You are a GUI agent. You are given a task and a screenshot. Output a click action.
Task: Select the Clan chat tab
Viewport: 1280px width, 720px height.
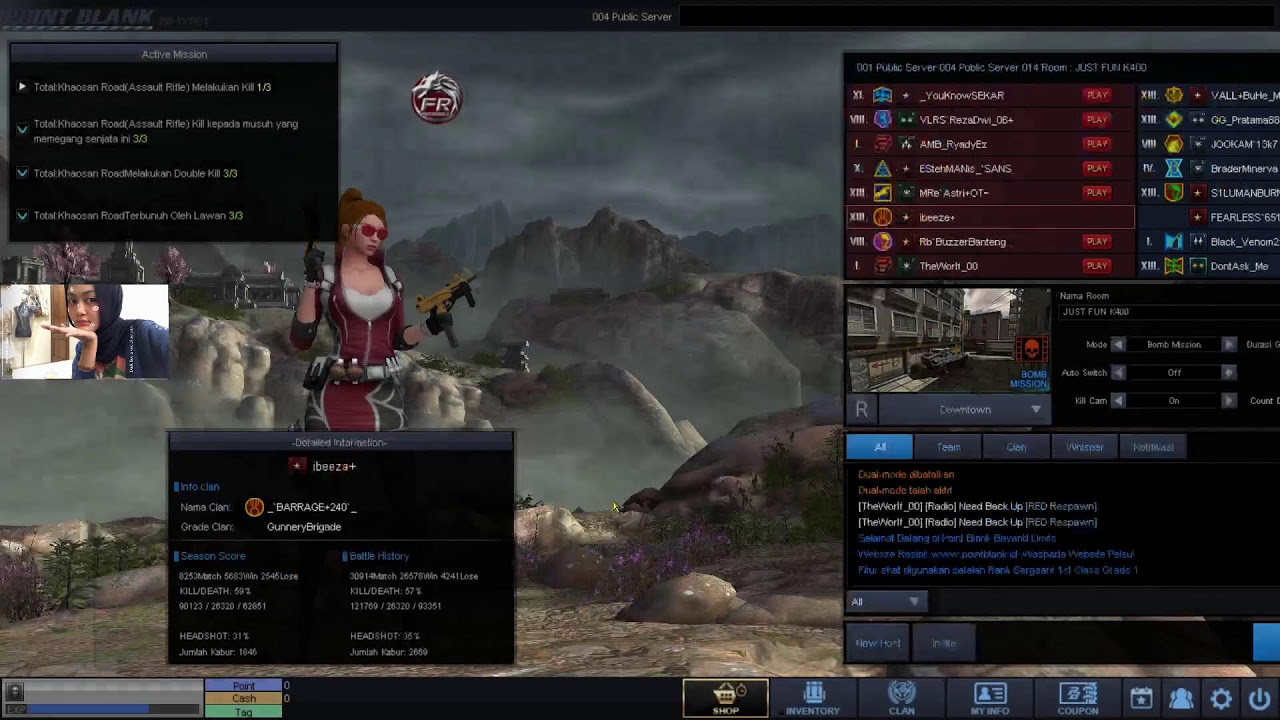click(1016, 447)
